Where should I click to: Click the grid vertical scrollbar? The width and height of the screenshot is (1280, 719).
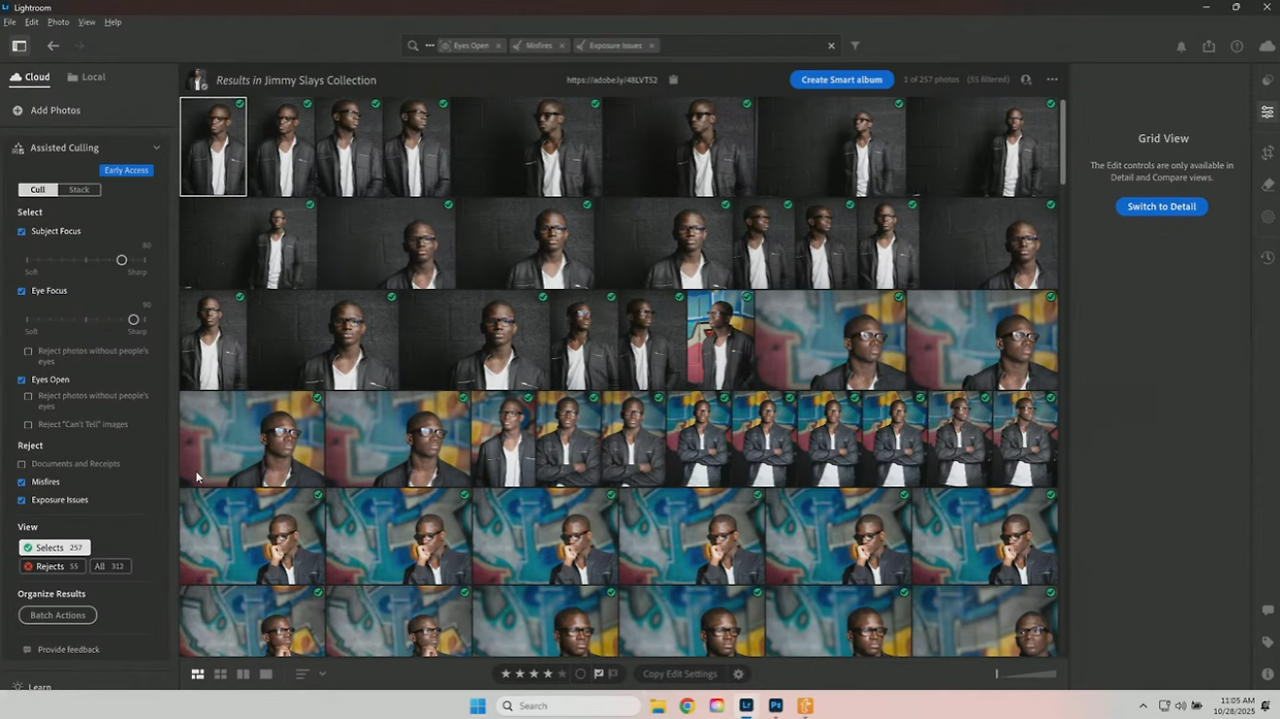[1064, 140]
